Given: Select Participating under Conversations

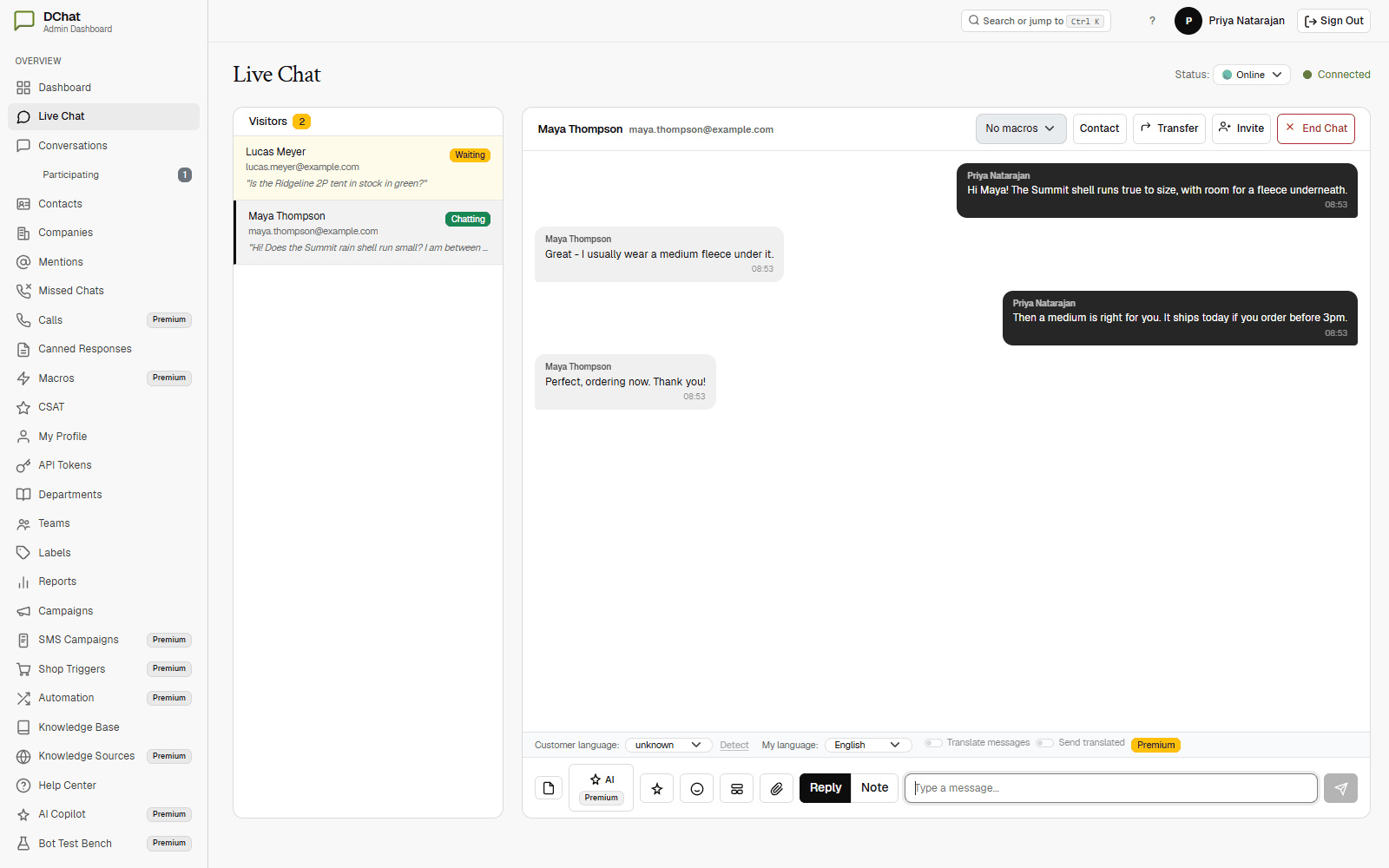Looking at the screenshot, I should [x=103, y=174].
